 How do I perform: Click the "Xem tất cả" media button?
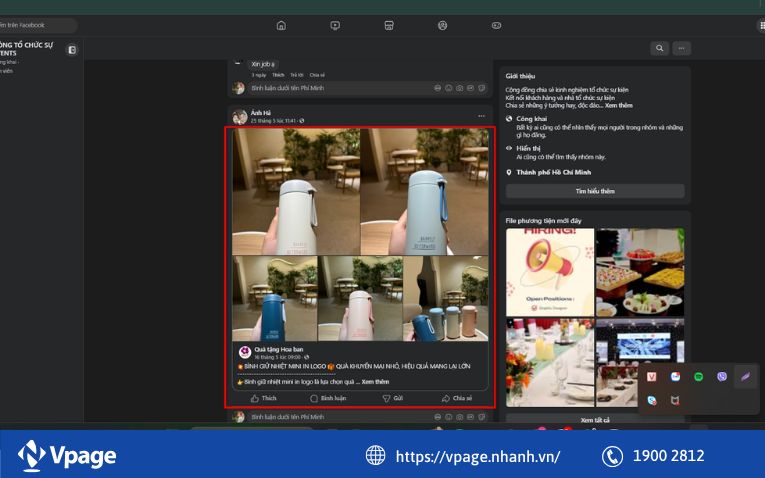(595, 419)
